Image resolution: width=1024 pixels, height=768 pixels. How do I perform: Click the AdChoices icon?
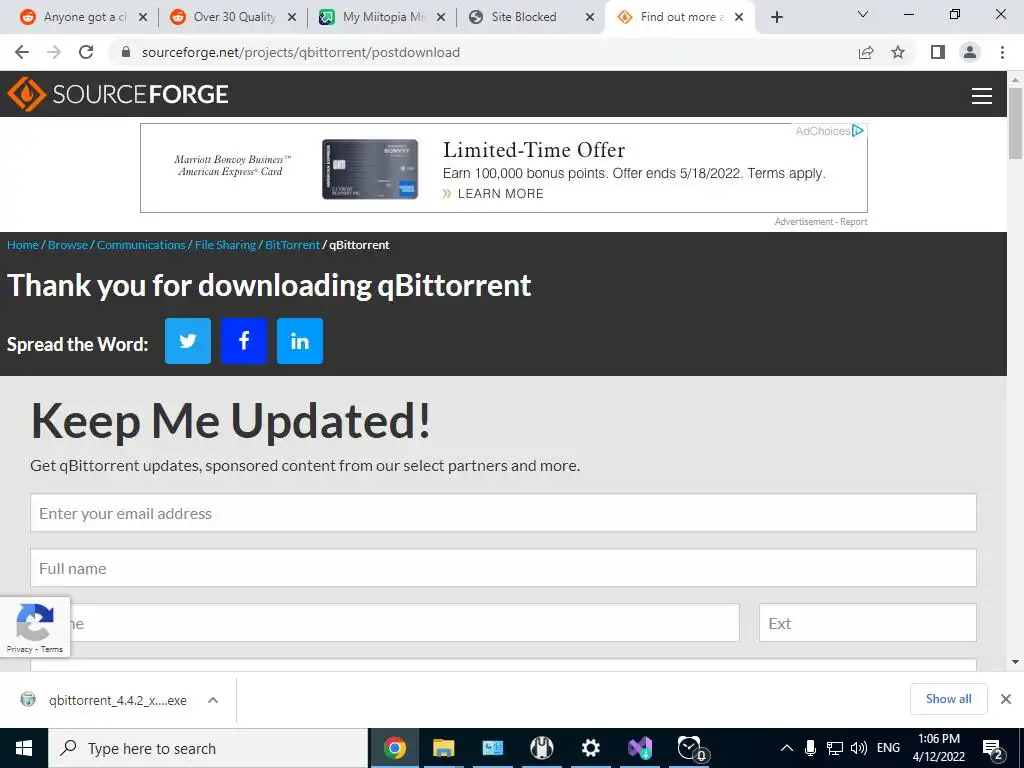pos(858,131)
